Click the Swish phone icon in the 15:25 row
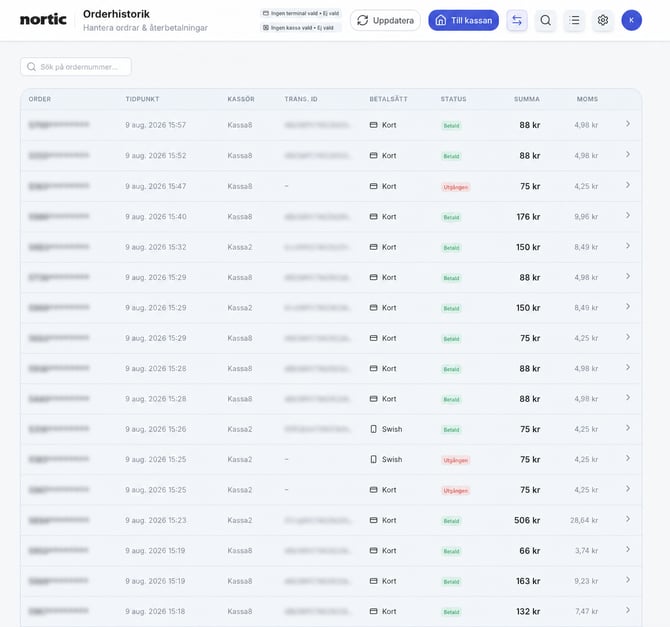The height and width of the screenshot is (627, 670). click(x=373, y=459)
